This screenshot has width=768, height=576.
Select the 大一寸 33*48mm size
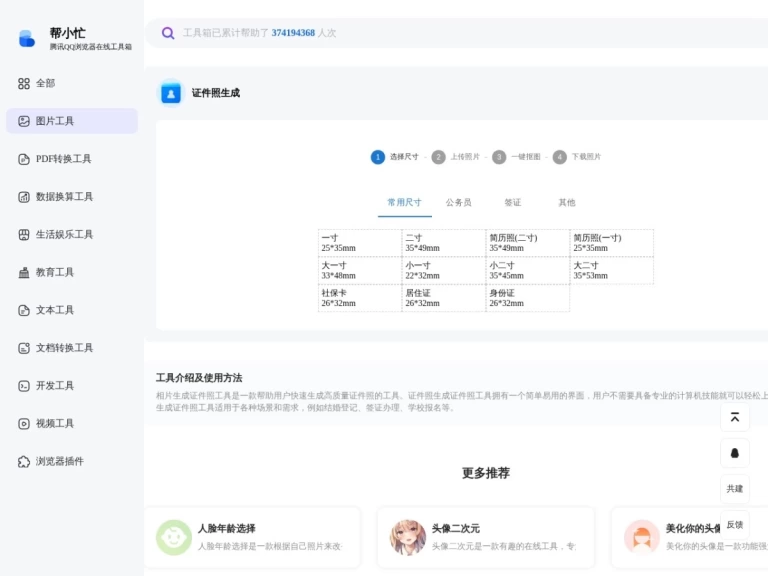click(x=360, y=270)
